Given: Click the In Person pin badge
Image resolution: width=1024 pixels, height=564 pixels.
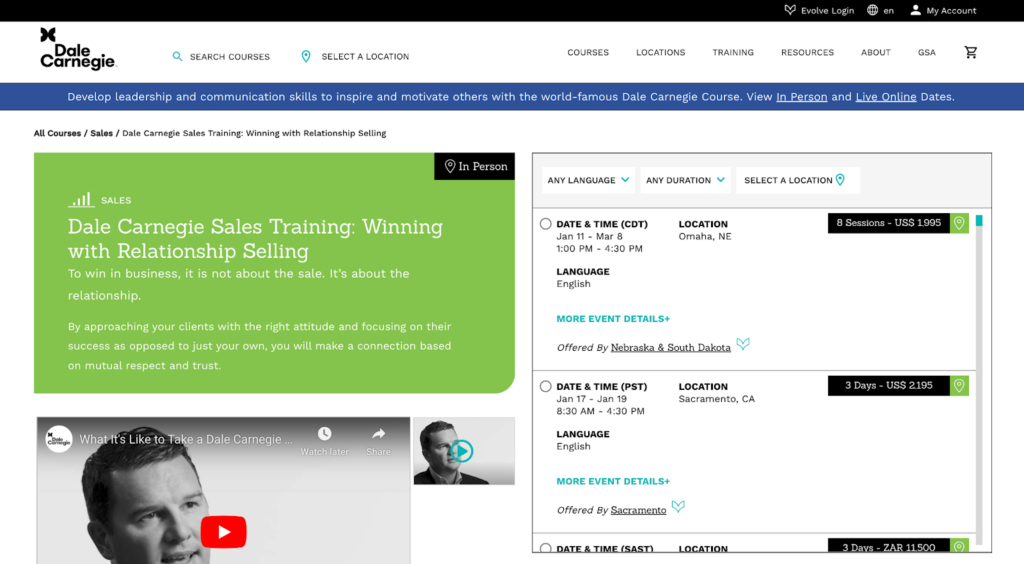Looking at the screenshot, I should click(x=475, y=166).
